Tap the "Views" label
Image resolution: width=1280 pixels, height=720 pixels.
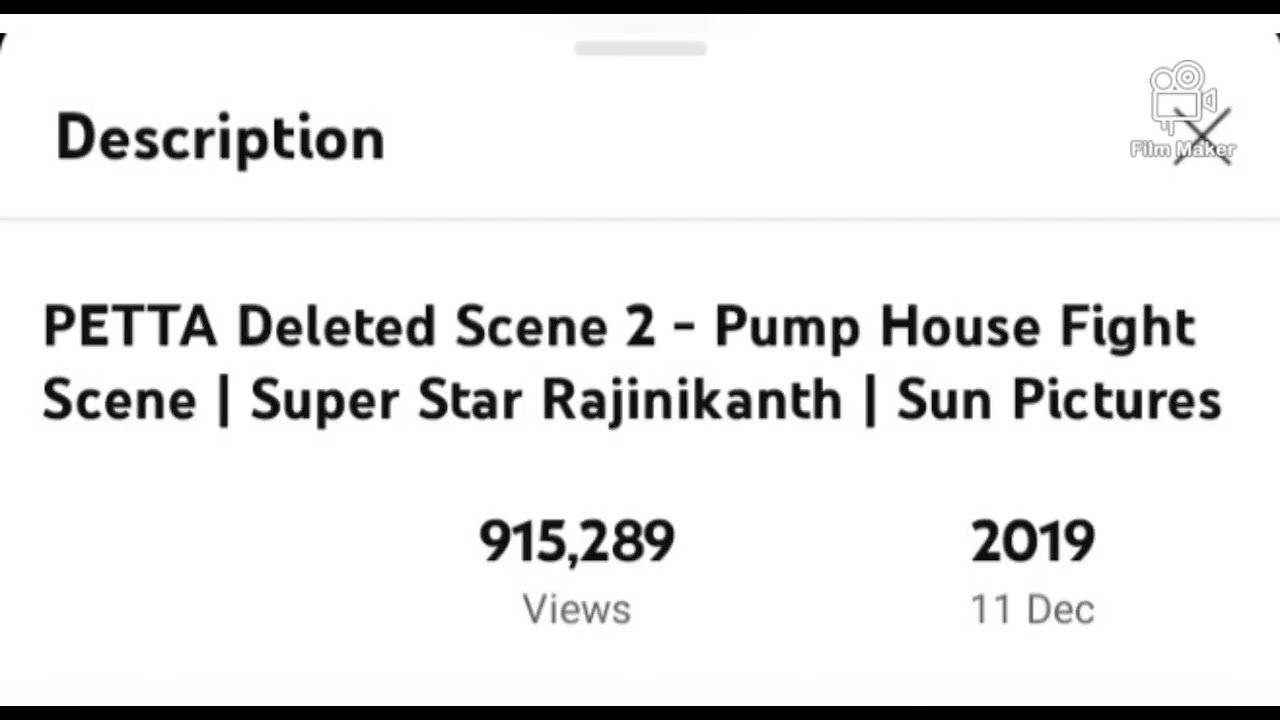tap(577, 609)
